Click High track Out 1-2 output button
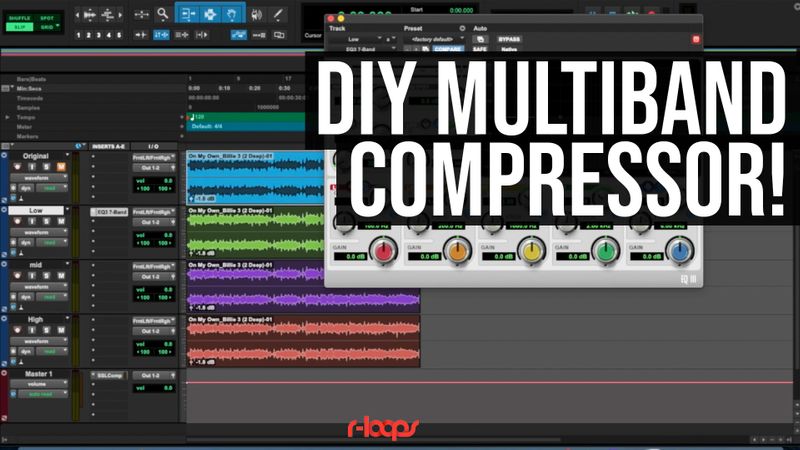This screenshot has width=800, height=450. pyautogui.click(x=154, y=332)
